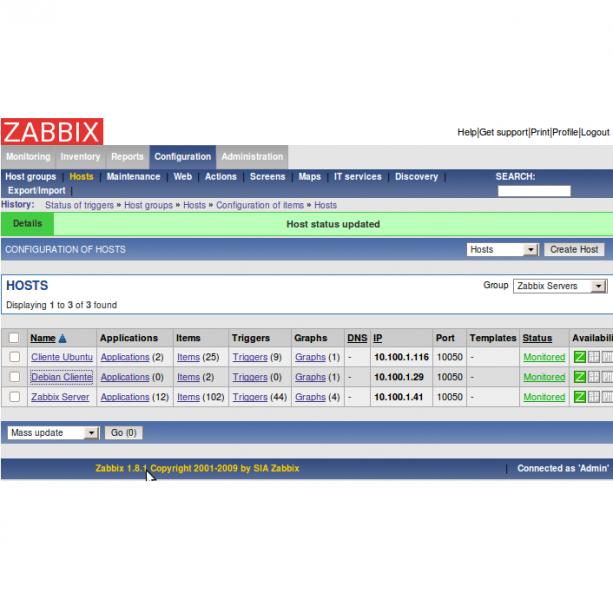The image size is (613, 600).
Task: Check the Debian Cliente row checkbox
Action: tap(15, 376)
